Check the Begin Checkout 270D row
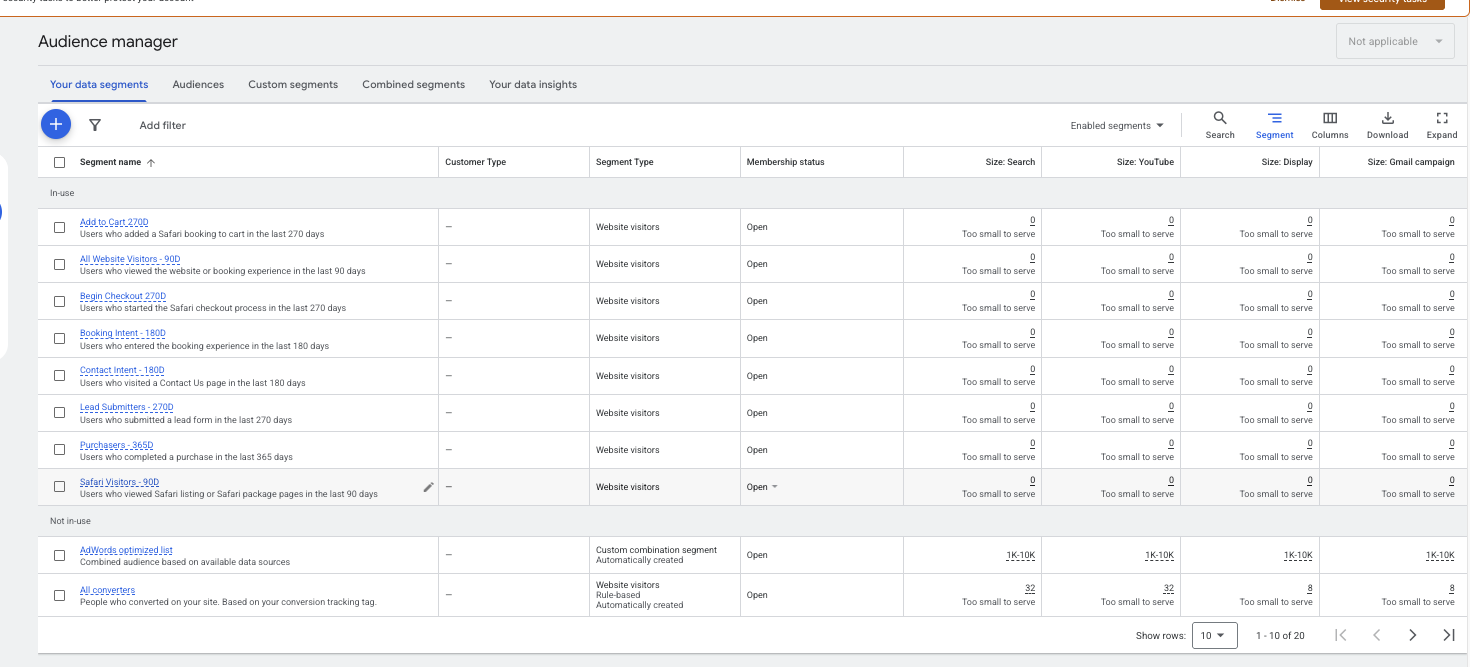 pos(59,301)
